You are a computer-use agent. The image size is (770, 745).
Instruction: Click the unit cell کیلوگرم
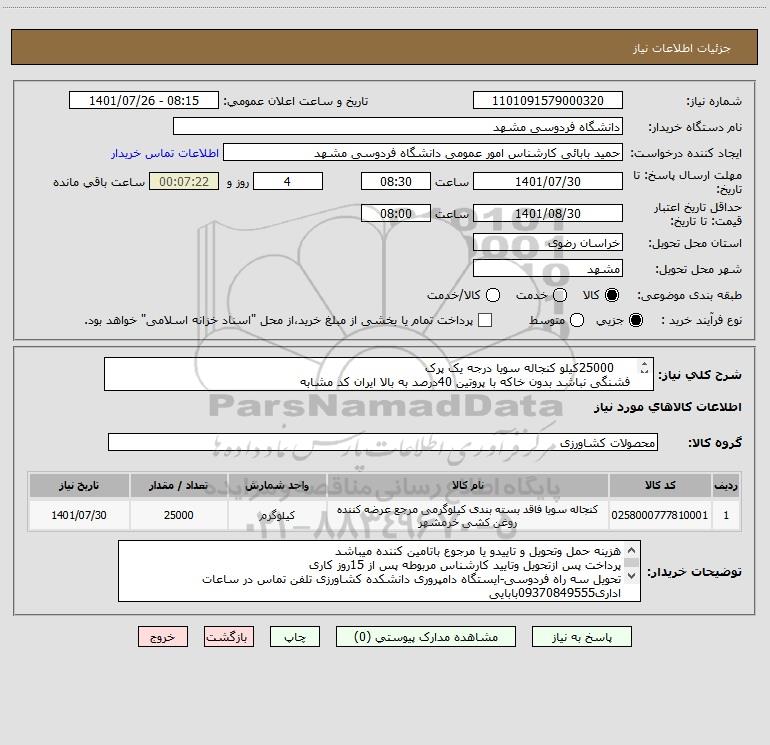277,515
